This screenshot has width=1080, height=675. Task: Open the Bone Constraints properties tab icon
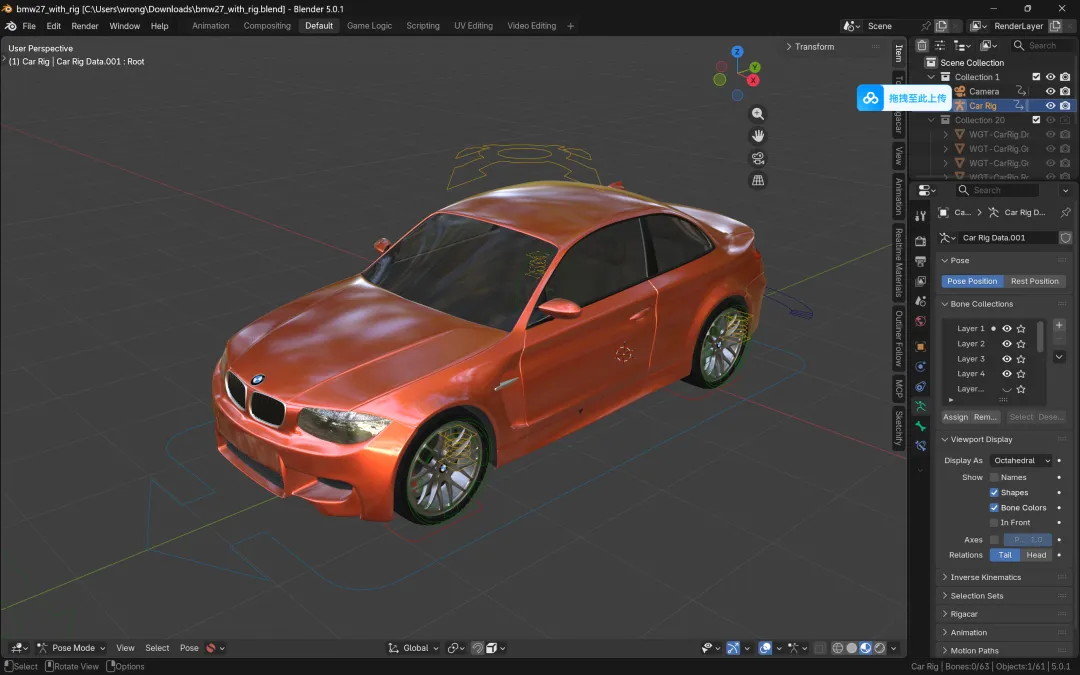click(x=920, y=446)
